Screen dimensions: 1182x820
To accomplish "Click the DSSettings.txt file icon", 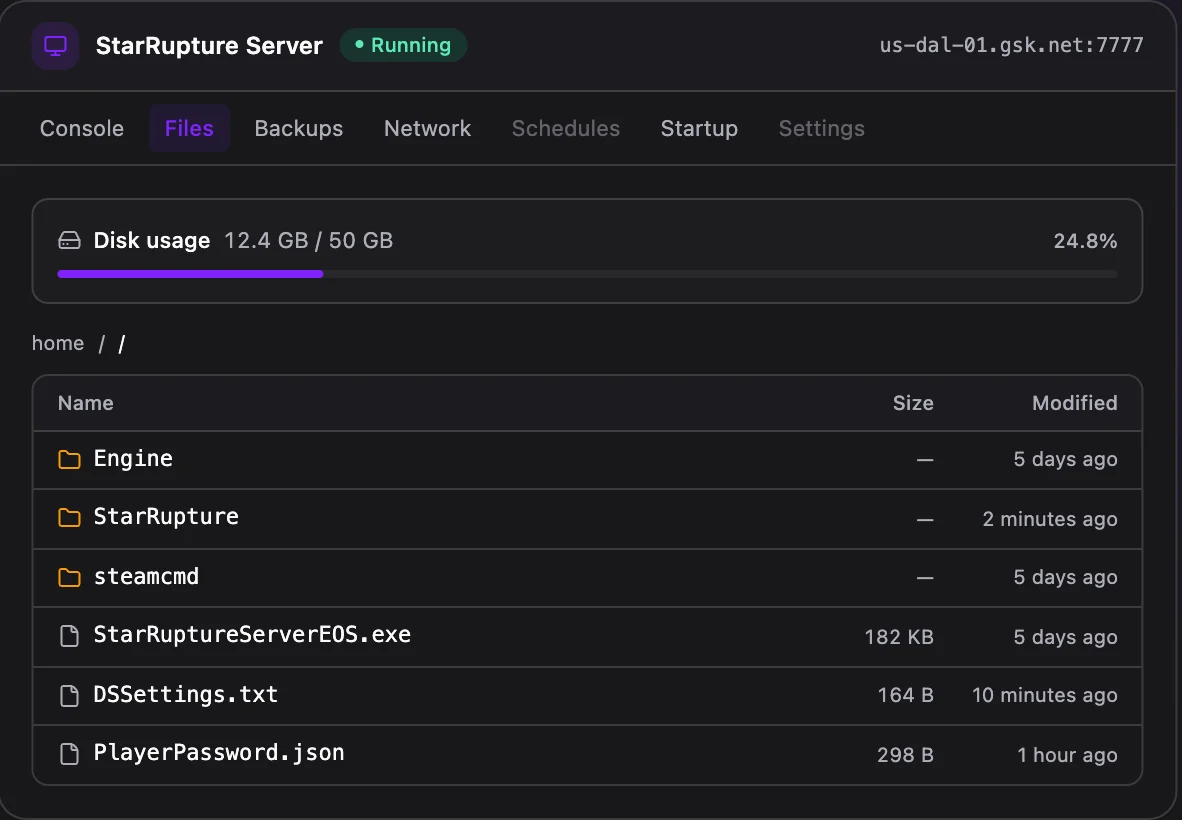I will tap(69, 695).
